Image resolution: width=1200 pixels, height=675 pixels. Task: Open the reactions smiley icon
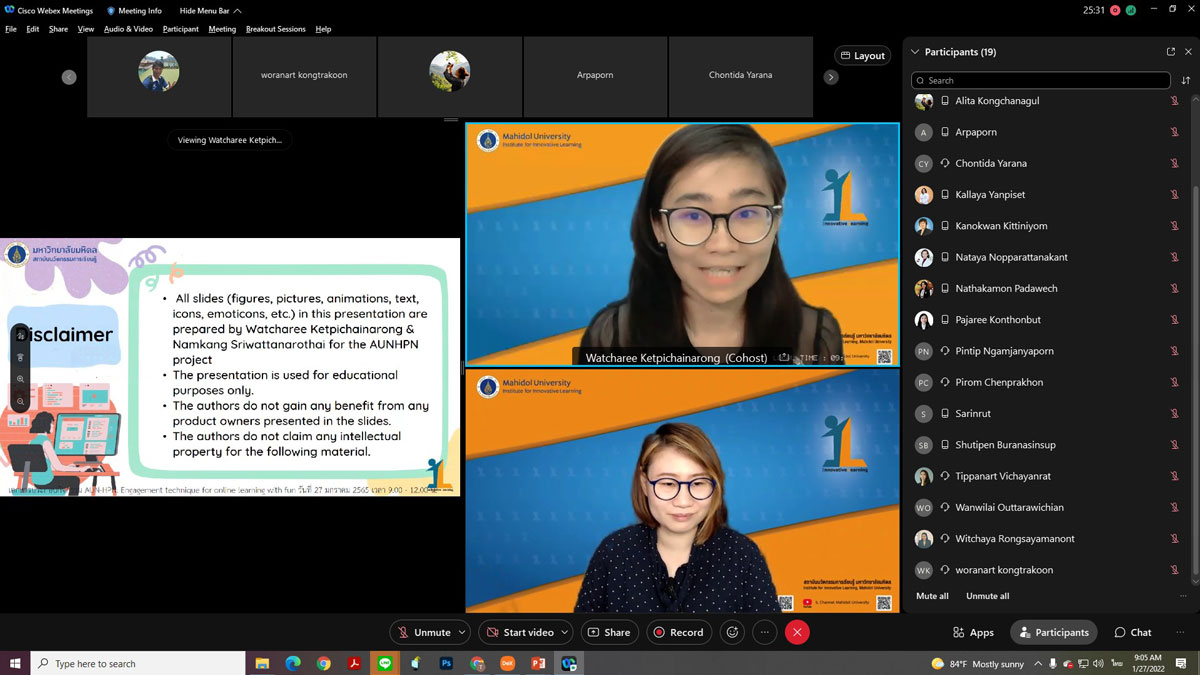[732, 632]
